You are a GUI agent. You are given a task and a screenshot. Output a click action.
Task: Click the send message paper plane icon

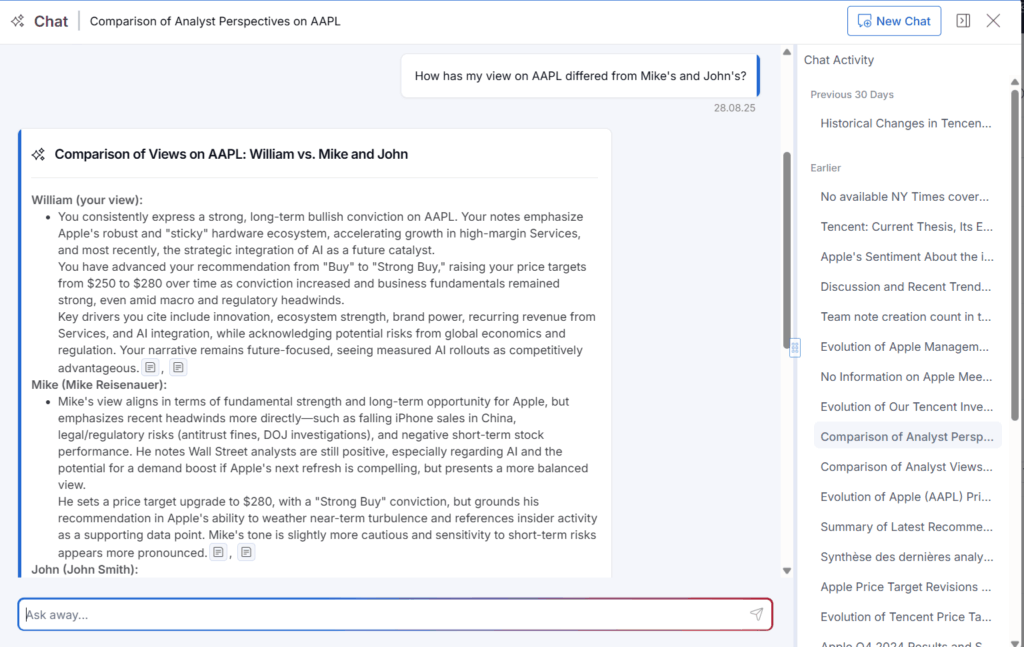point(756,614)
